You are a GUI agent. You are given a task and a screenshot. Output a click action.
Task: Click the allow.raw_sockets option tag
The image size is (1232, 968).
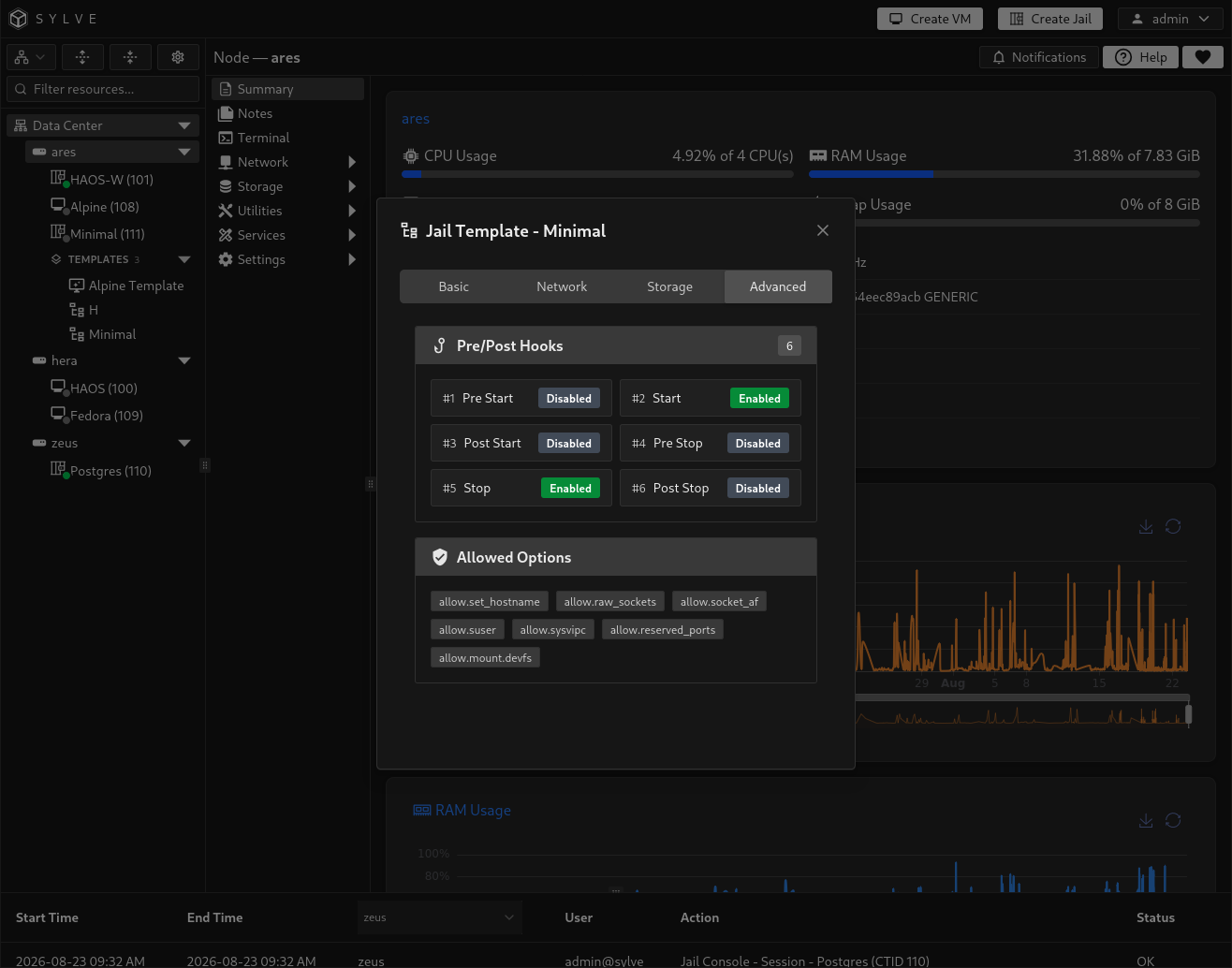coord(610,601)
